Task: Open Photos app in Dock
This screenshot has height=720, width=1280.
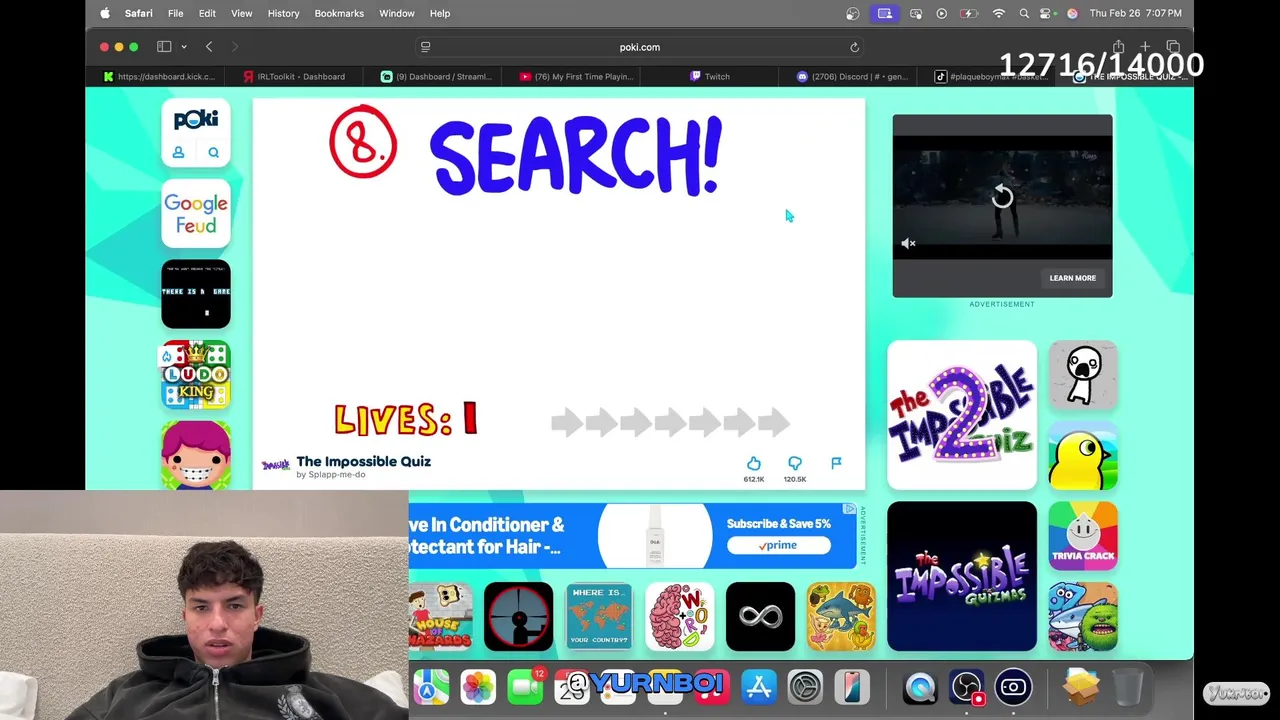Action: (478, 687)
